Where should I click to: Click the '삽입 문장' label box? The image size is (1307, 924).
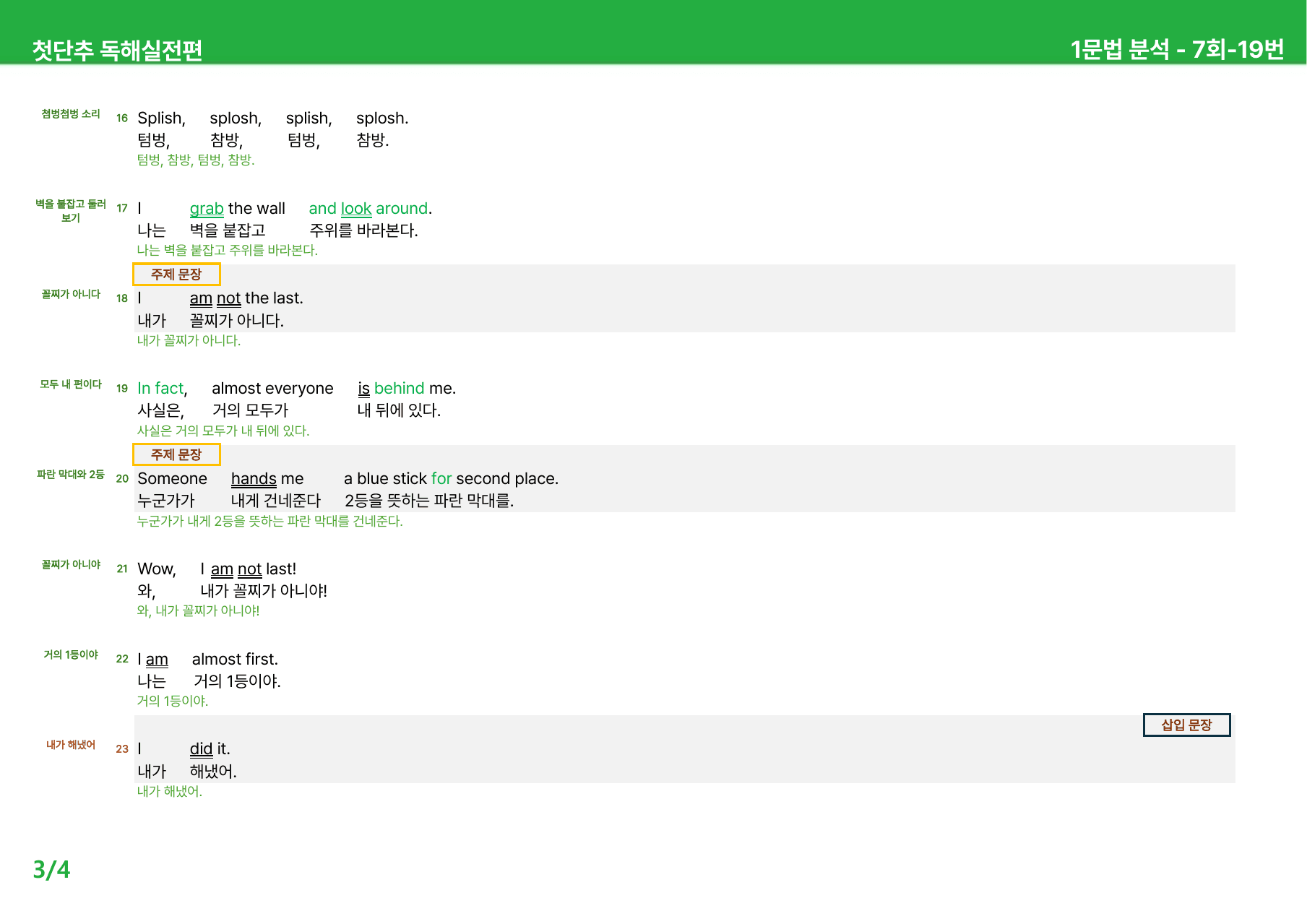click(x=1186, y=725)
